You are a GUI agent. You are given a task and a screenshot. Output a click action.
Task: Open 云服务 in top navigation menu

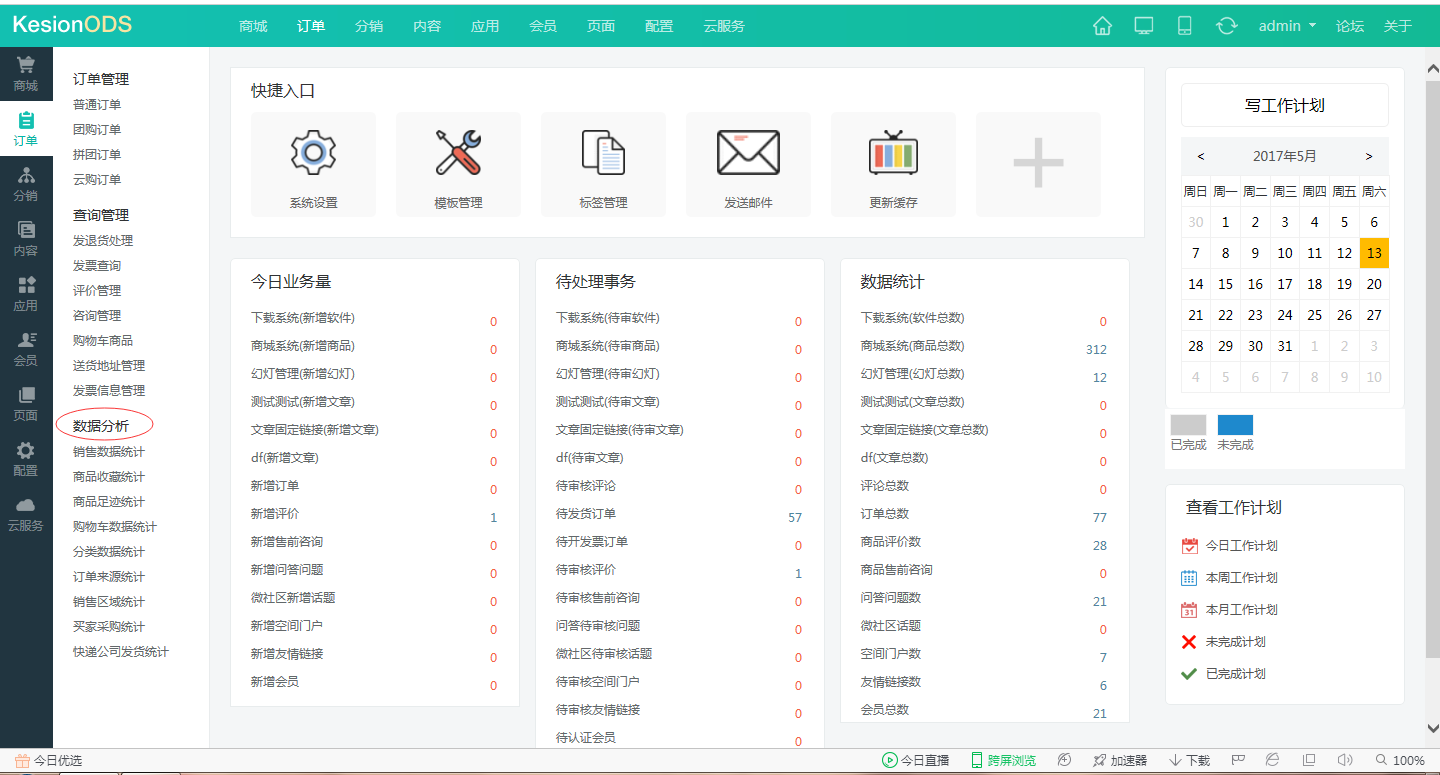[724, 26]
